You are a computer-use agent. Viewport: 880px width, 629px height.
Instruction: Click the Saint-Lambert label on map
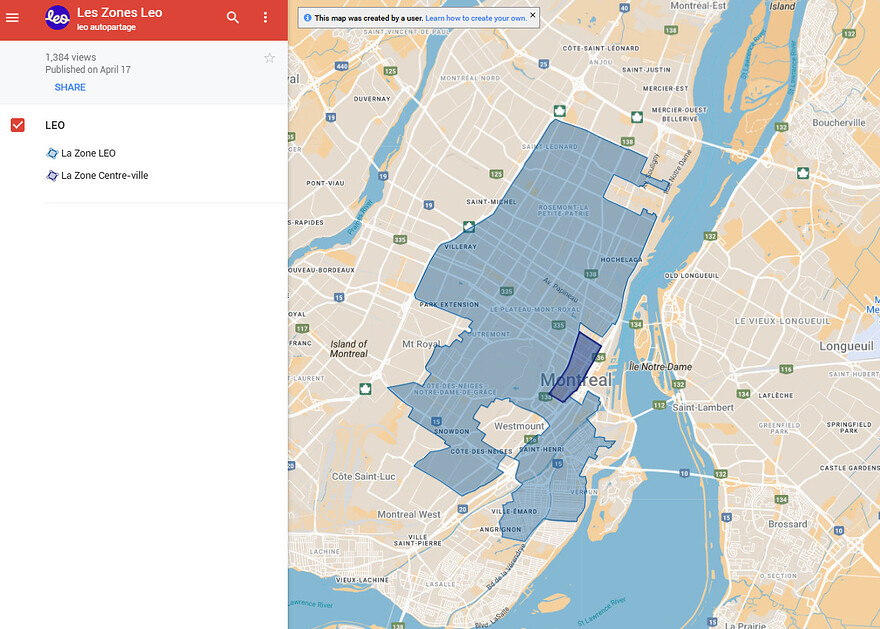tap(703, 407)
